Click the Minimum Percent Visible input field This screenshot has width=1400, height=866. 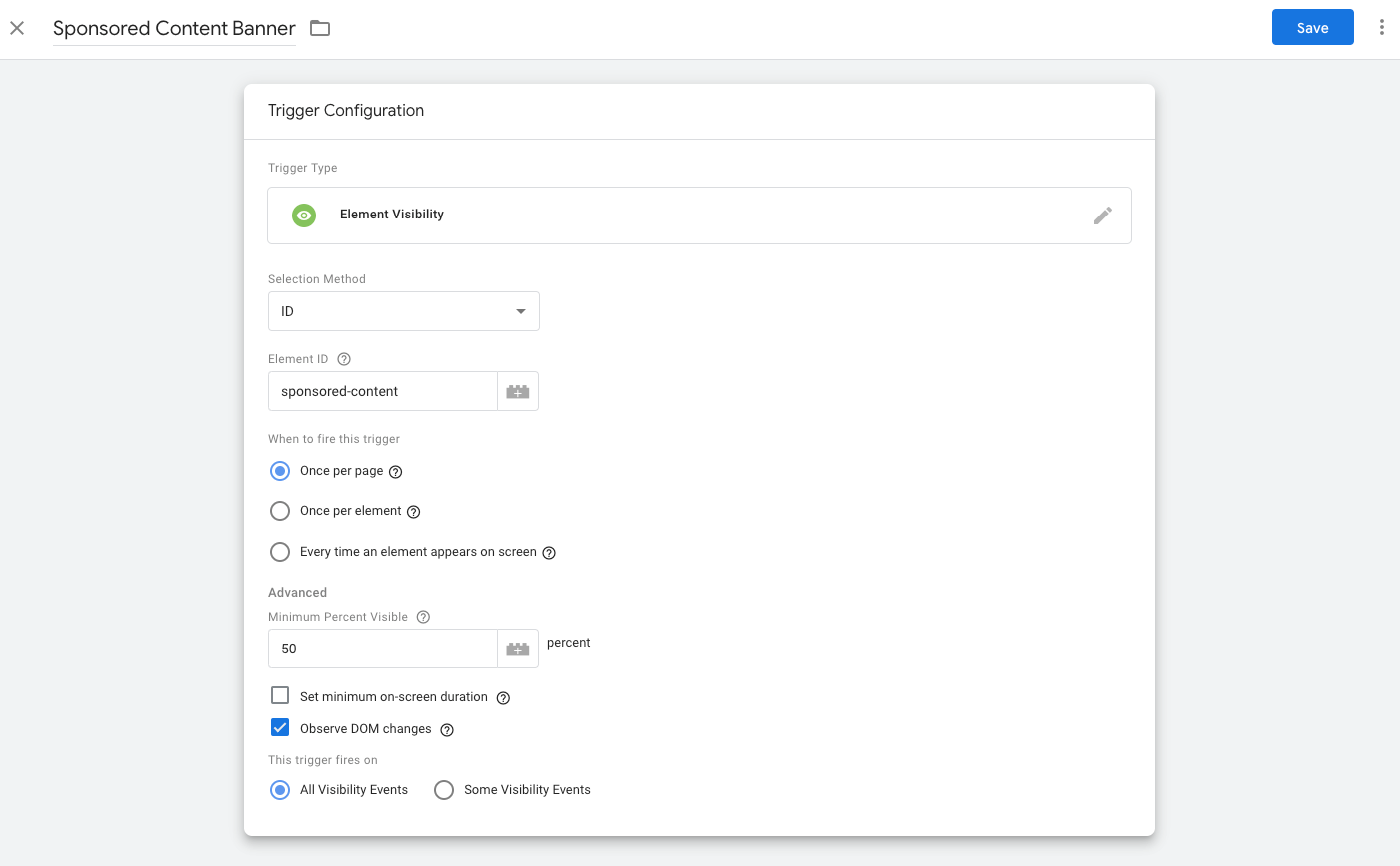click(382, 649)
